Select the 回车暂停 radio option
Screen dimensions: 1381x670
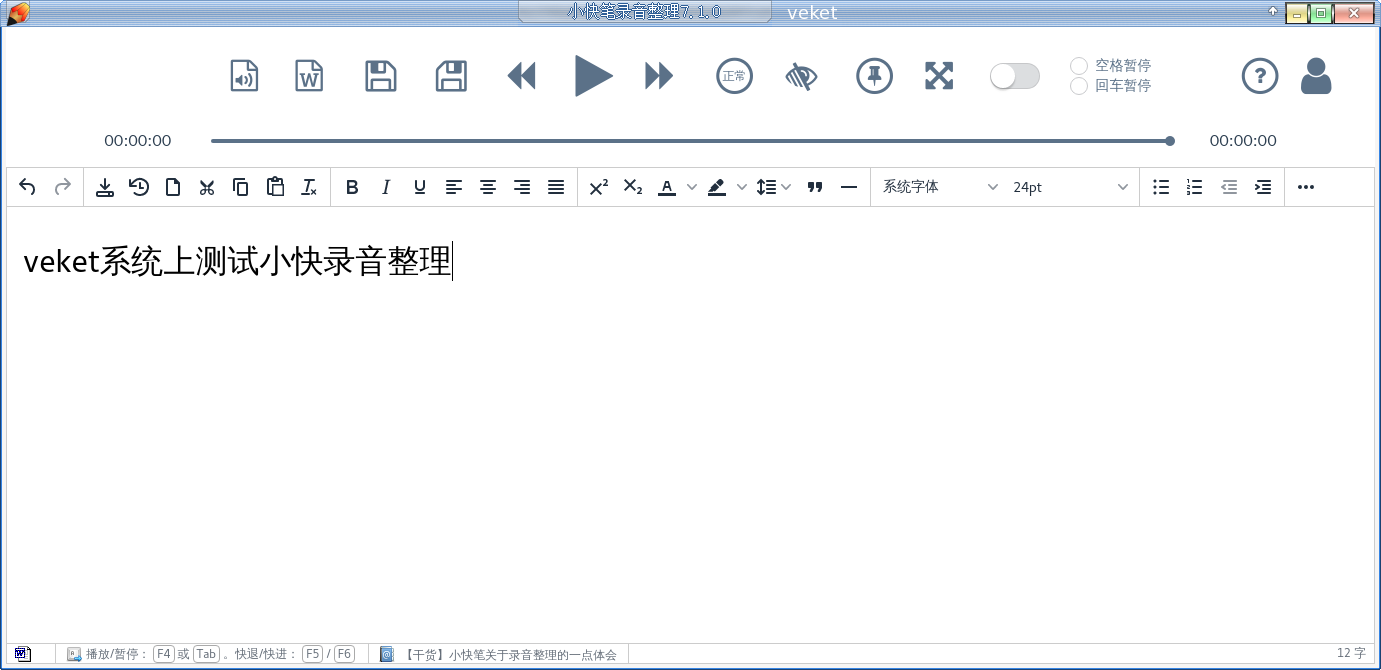pyautogui.click(x=1079, y=86)
